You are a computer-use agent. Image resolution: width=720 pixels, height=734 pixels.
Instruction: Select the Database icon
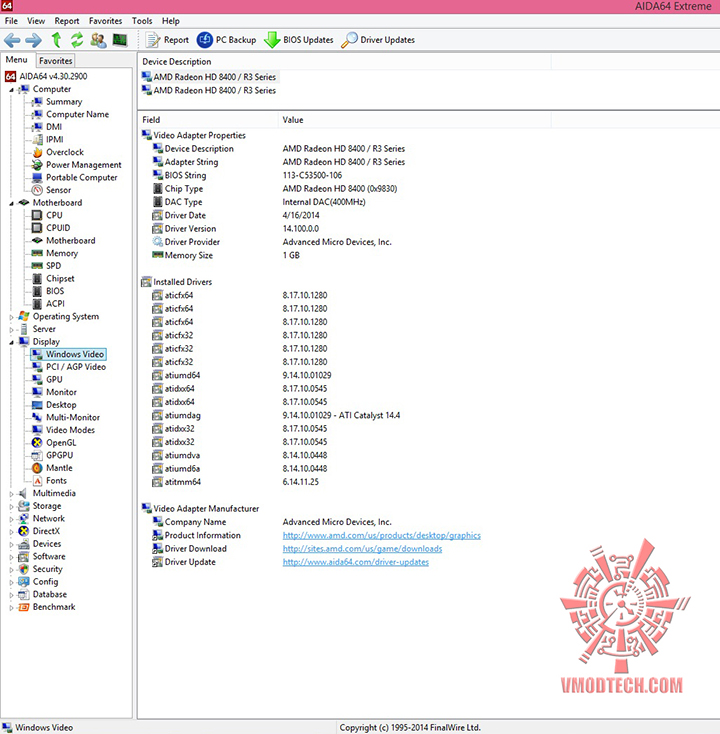coord(24,595)
